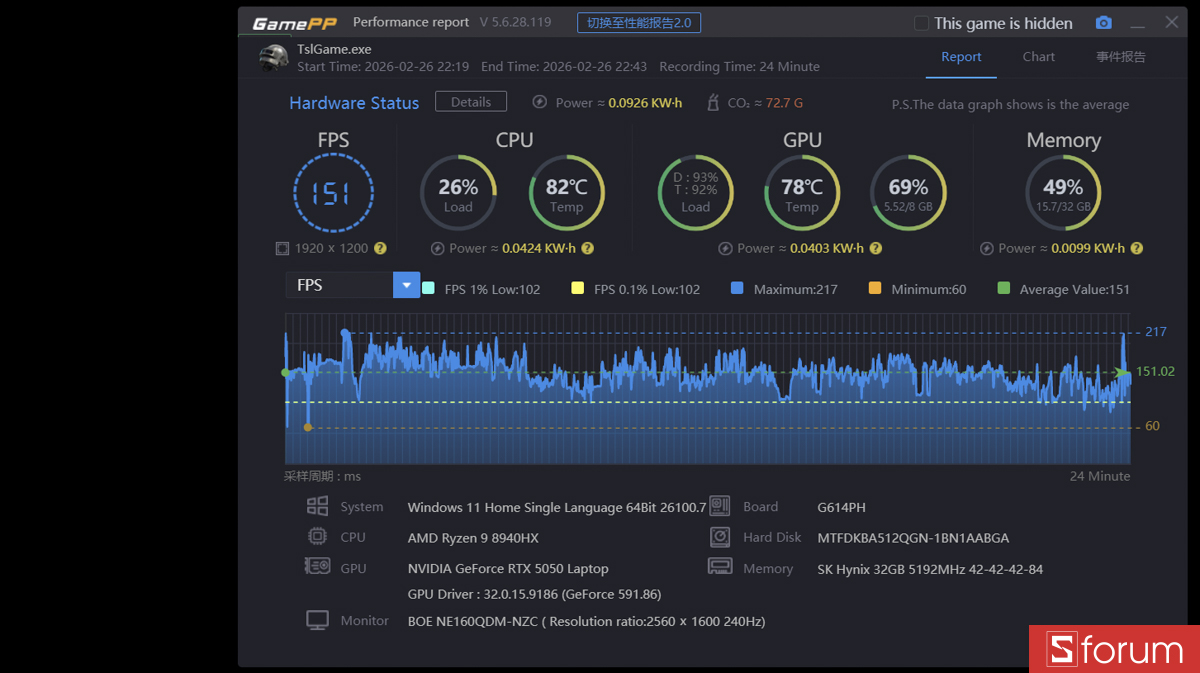Click the Memory icon beside SK Hynix 32GB
The image size is (1200, 673).
pos(720,566)
